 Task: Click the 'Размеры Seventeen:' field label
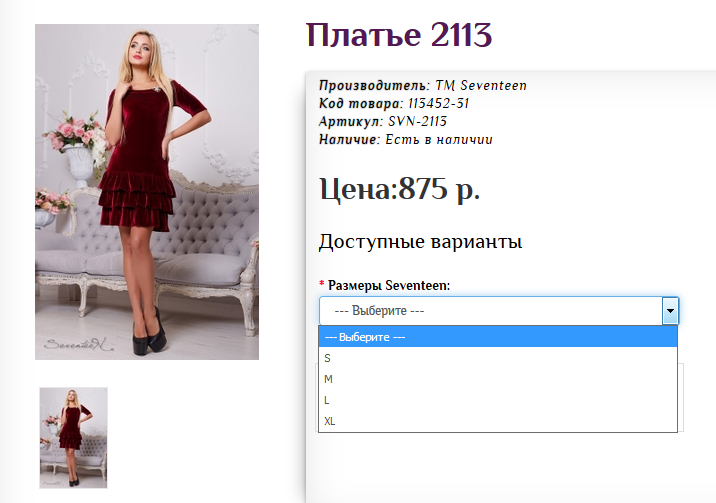(389, 286)
